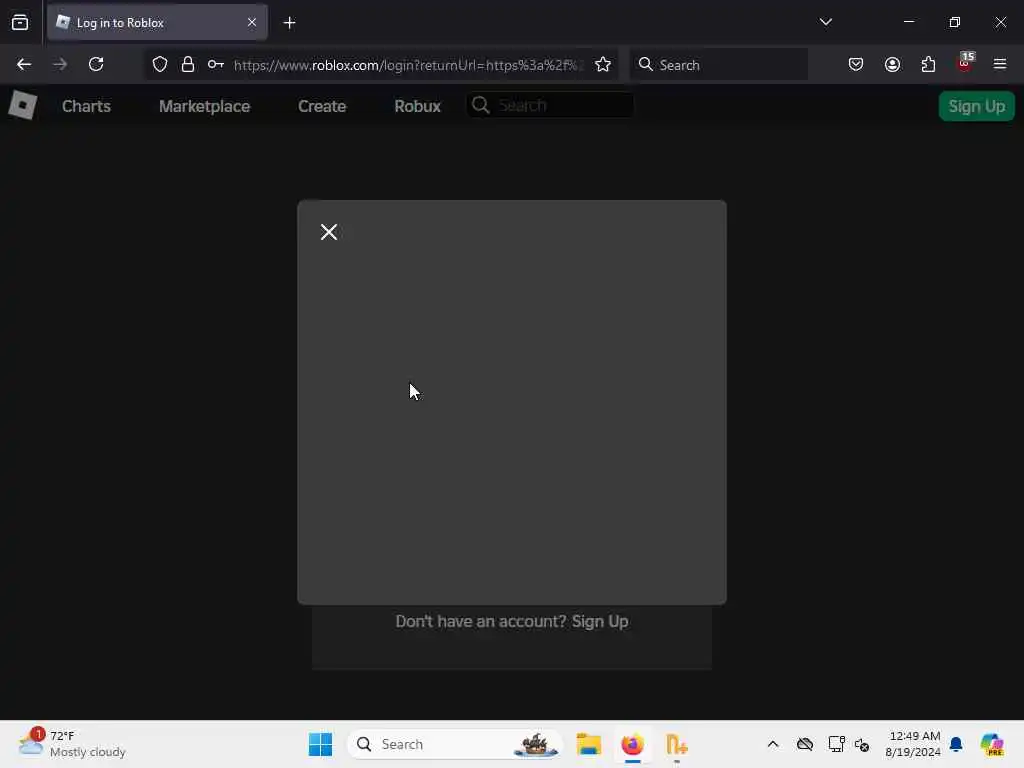Open a new browser tab
Image resolution: width=1024 pixels, height=768 pixels.
tap(289, 23)
